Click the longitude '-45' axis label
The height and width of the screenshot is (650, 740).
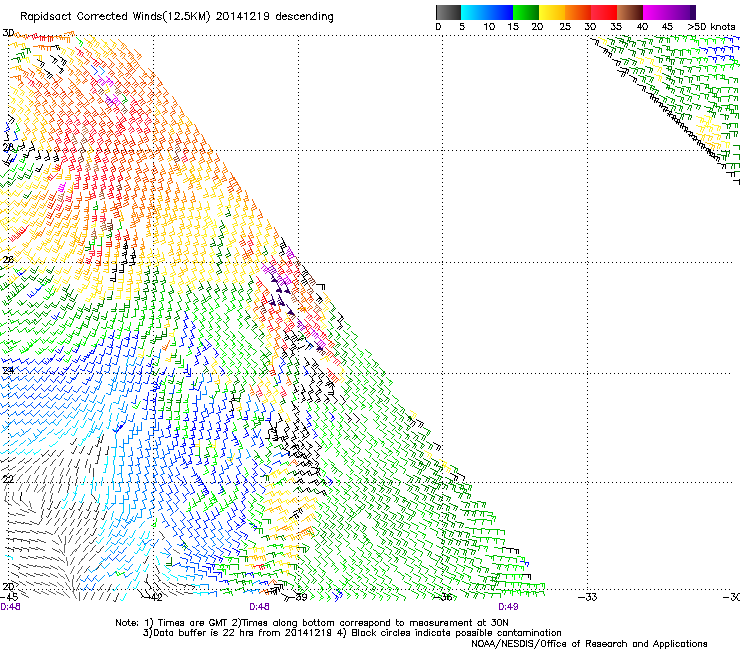[x=10, y=597]
